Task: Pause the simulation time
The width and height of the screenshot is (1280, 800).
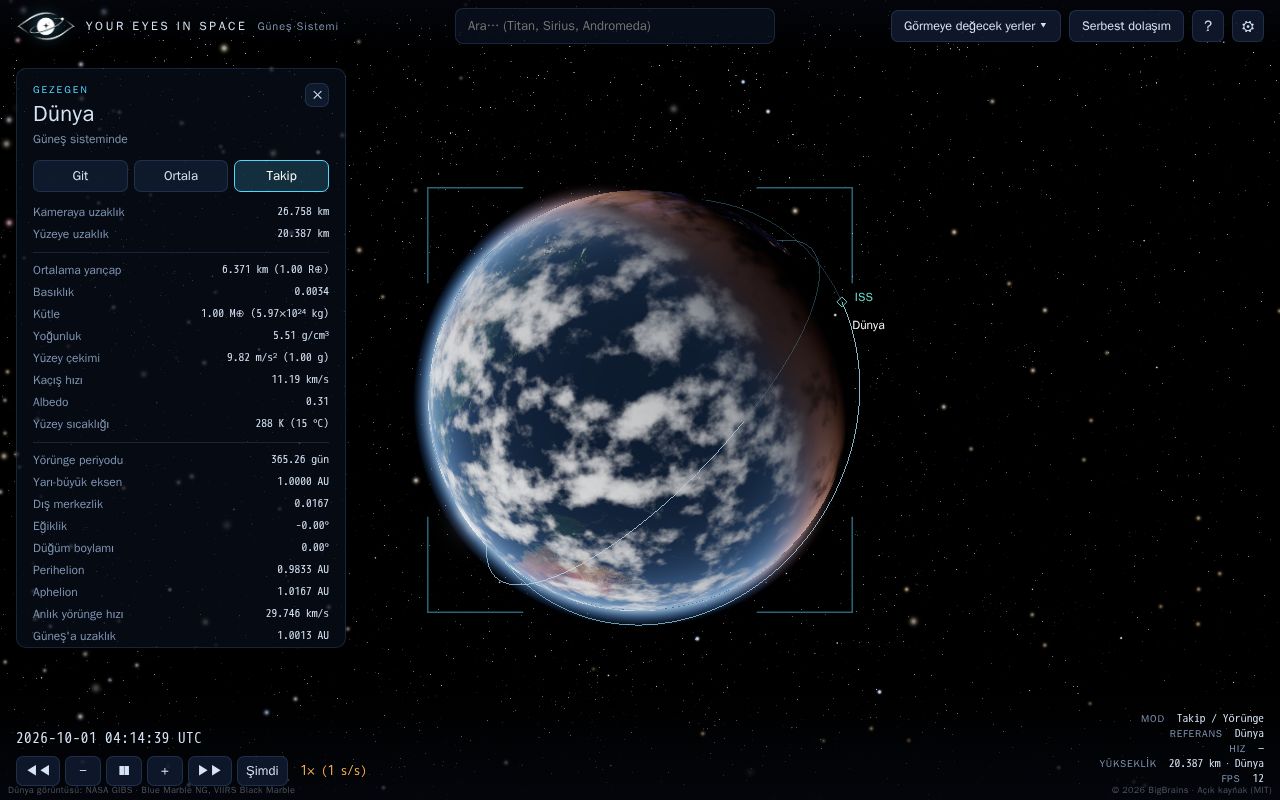Action: click(124, 771)
